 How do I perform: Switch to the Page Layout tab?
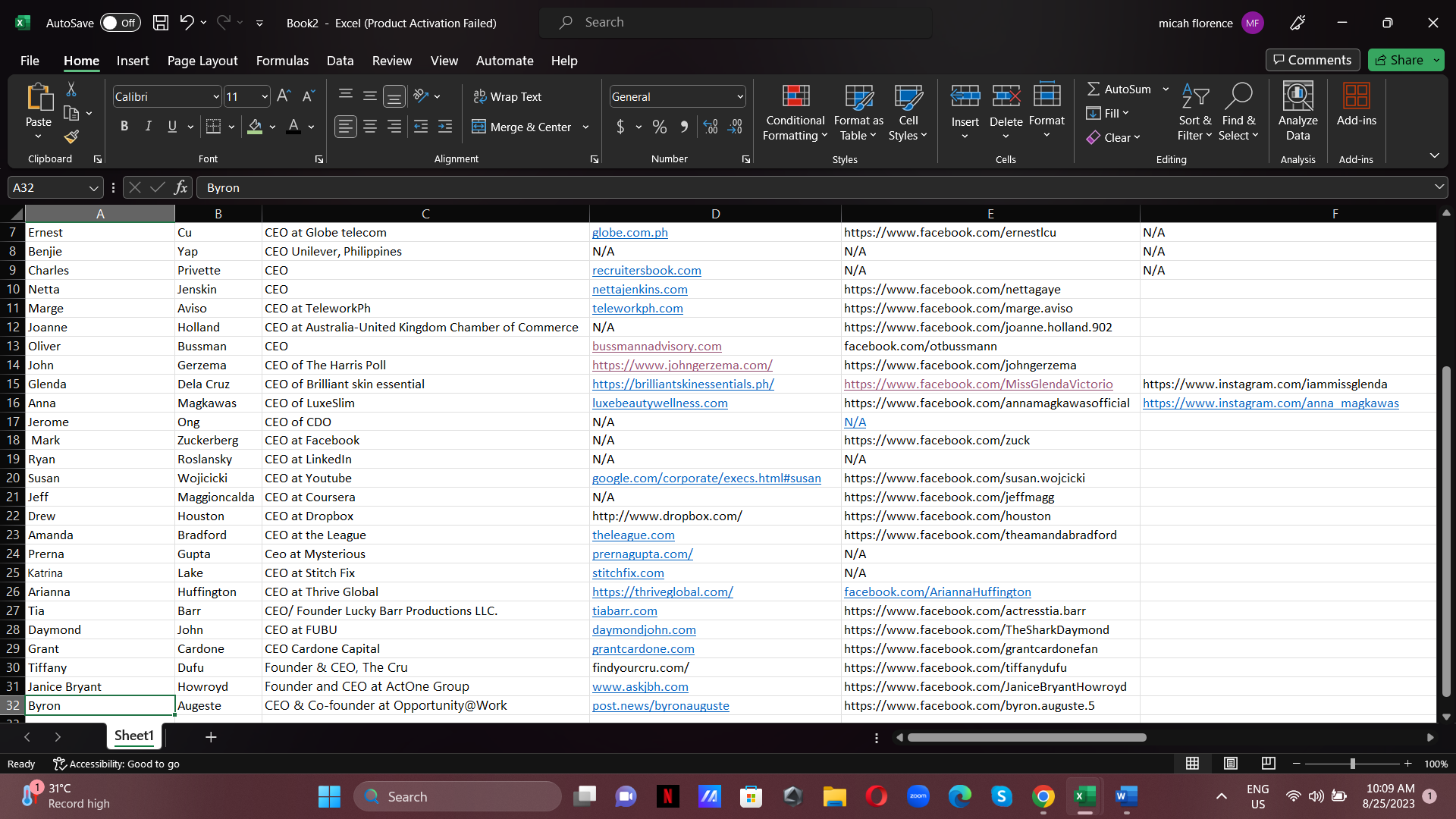202,61
